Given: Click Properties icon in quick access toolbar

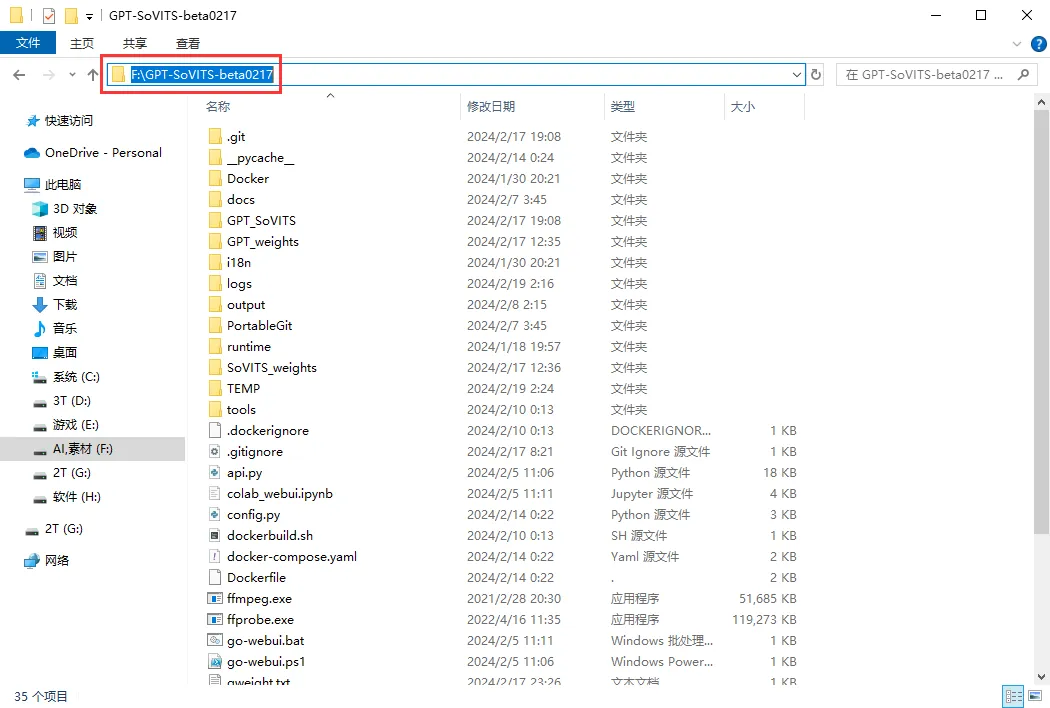Looking at the screenshot, I should [x=49, y=15].
